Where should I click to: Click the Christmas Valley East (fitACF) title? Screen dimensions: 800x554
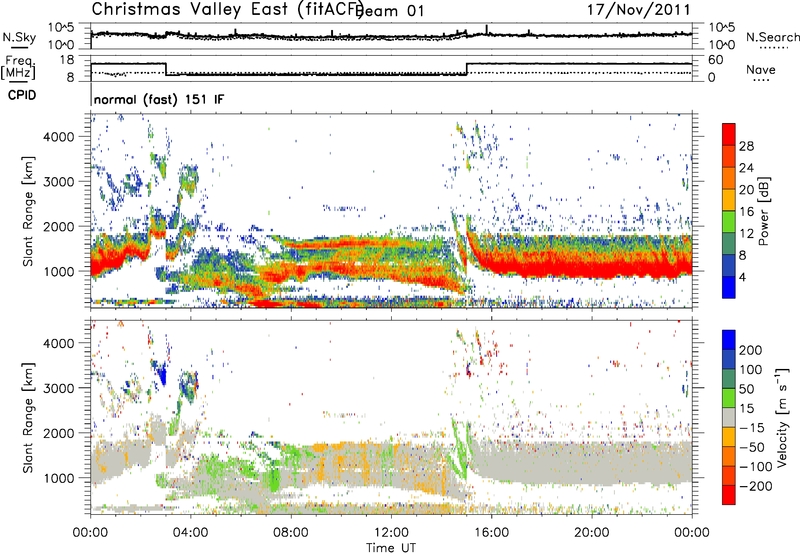click(227, 9)
